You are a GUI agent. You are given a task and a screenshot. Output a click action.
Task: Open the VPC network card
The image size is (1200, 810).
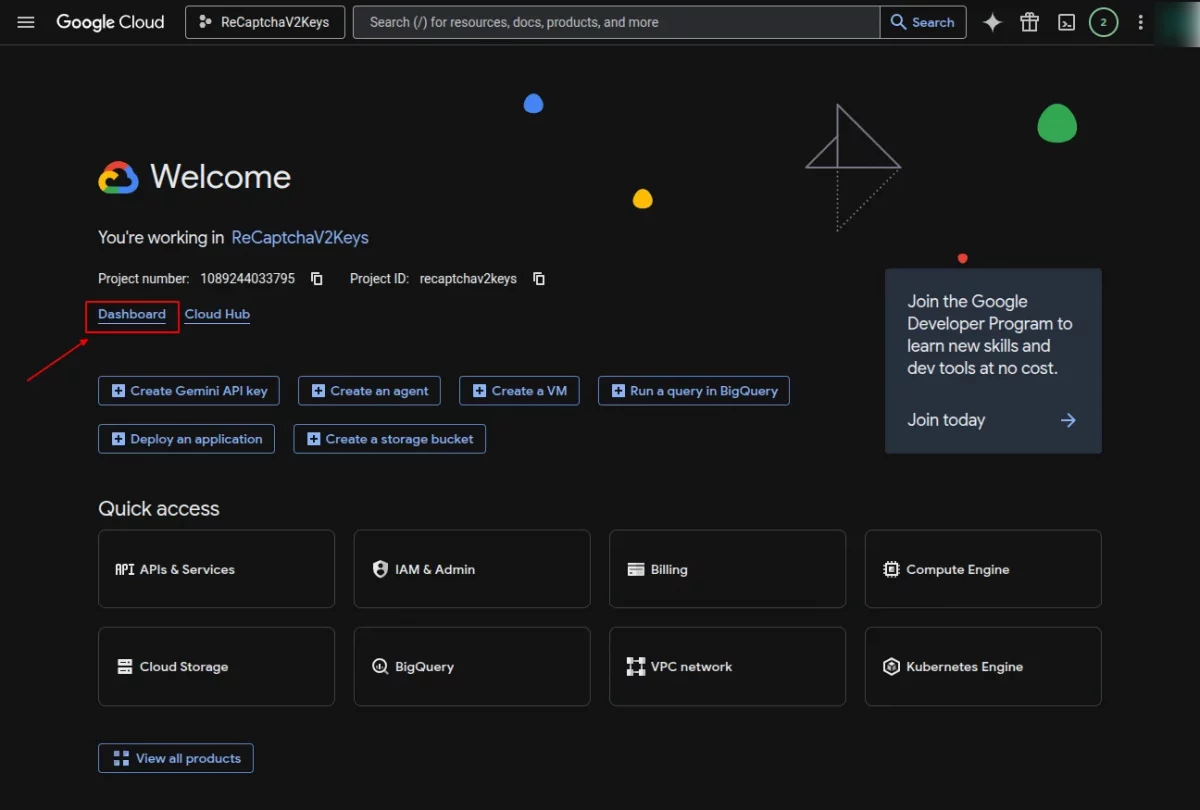pos(727,666)
